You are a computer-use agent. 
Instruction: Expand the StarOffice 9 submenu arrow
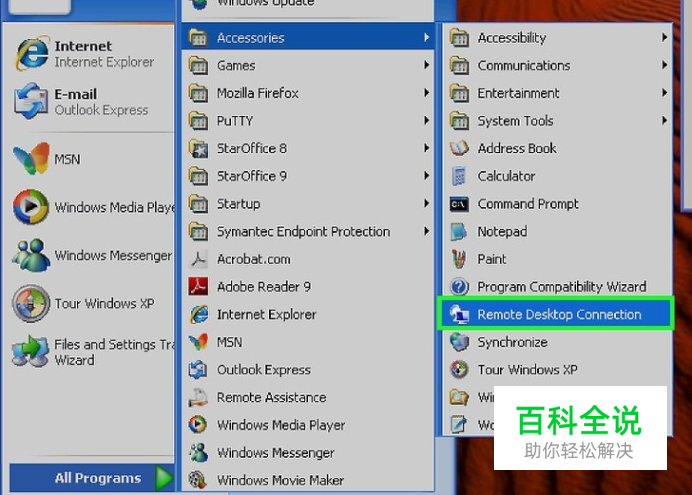426,176
